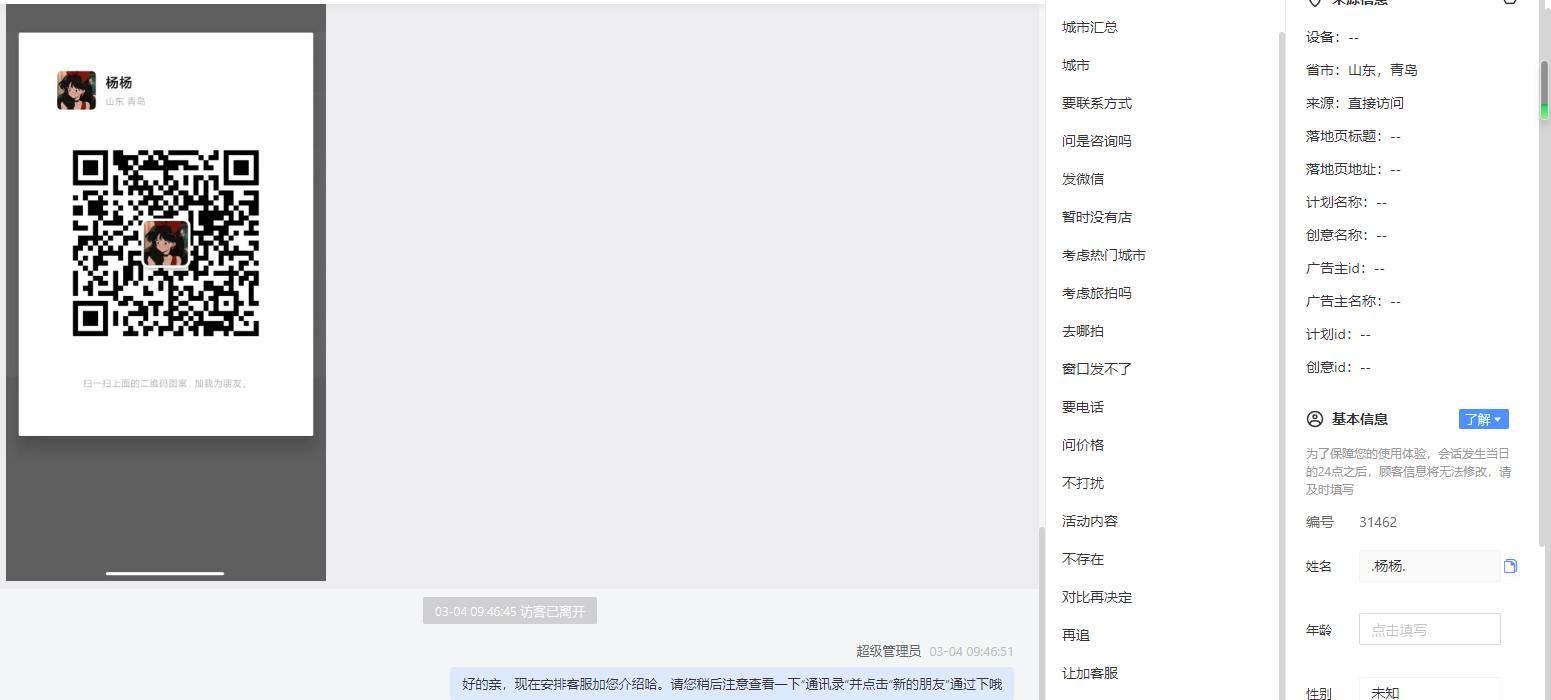The height and width of the screenshot is (700, 1551).
Task: Click the 来源 直接访问 entry
Action: pyautogui.click(x=1355, y=103)
